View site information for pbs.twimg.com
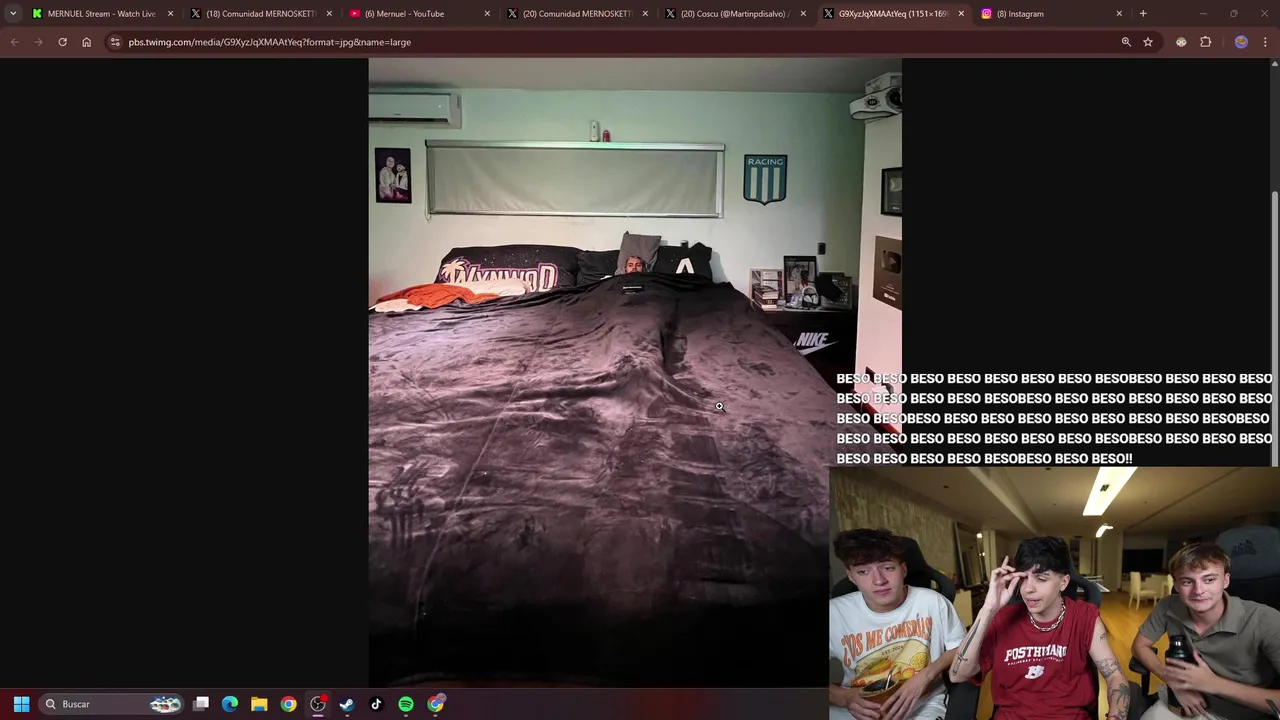1280x720 pixels. [x=115, y=42]
